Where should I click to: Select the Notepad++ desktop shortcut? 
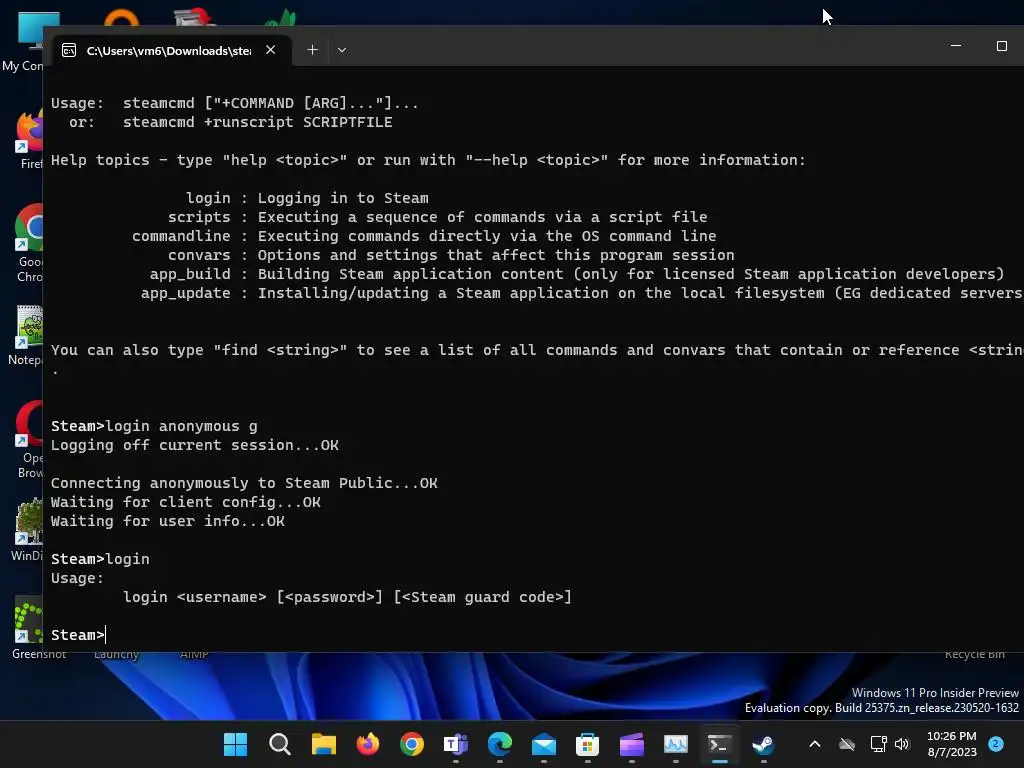coord(26,334)
